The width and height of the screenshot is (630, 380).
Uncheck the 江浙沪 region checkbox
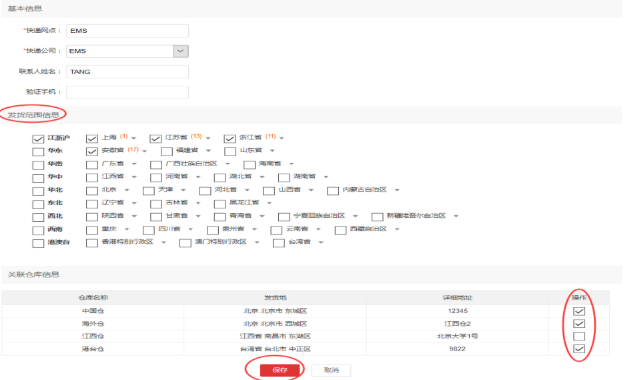click(x=38, y=139)
